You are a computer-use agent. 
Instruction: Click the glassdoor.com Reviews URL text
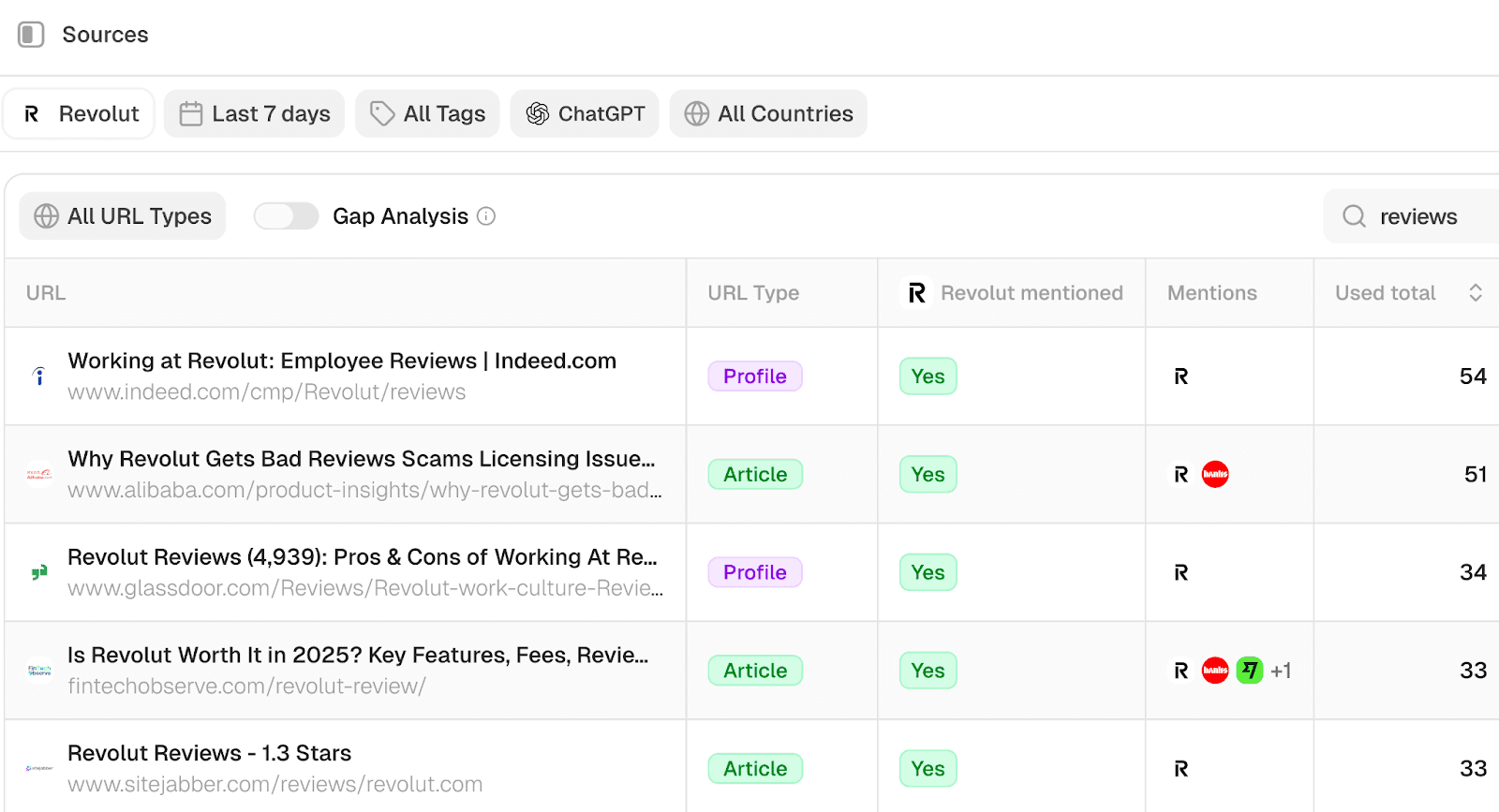pos(365,588)
